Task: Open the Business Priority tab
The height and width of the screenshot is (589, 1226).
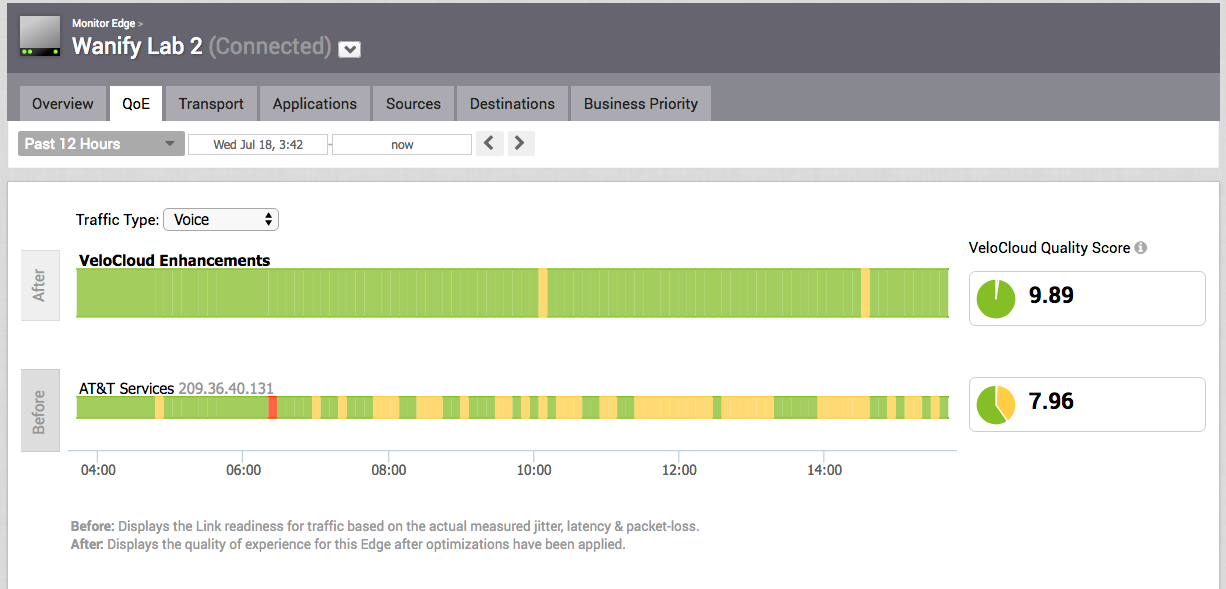Action: pos(640,104)
